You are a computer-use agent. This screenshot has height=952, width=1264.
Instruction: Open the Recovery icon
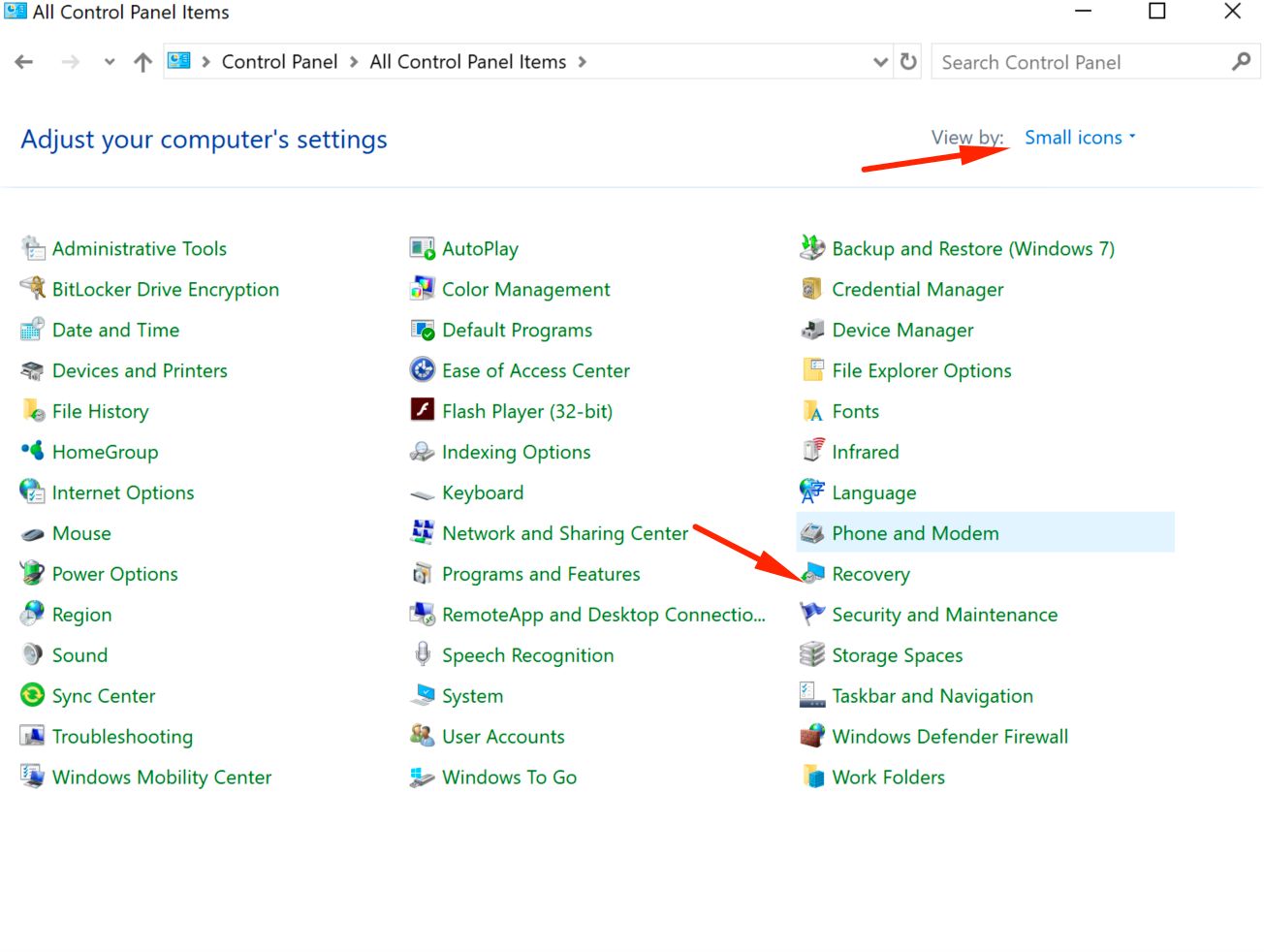pyautogui.click(x=812, y=574)
